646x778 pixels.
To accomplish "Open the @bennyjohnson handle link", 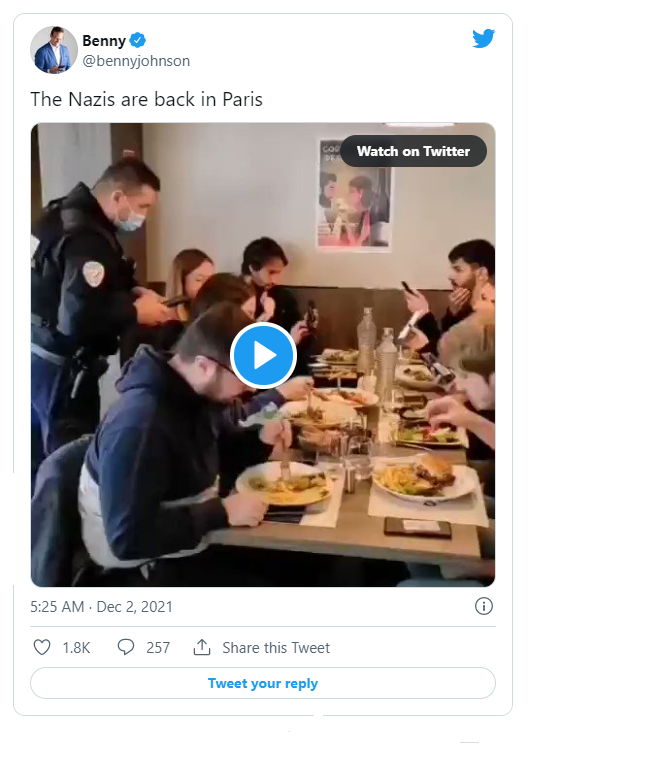I will [x=136, y=61].
